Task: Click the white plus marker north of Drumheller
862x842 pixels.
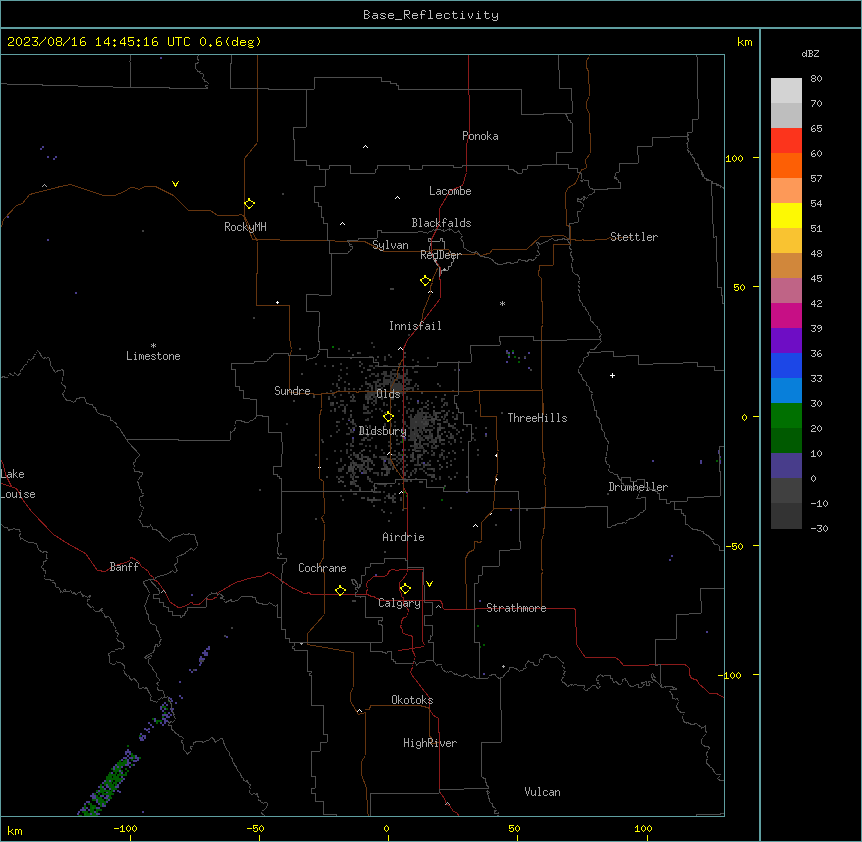Action: point(612,375)
